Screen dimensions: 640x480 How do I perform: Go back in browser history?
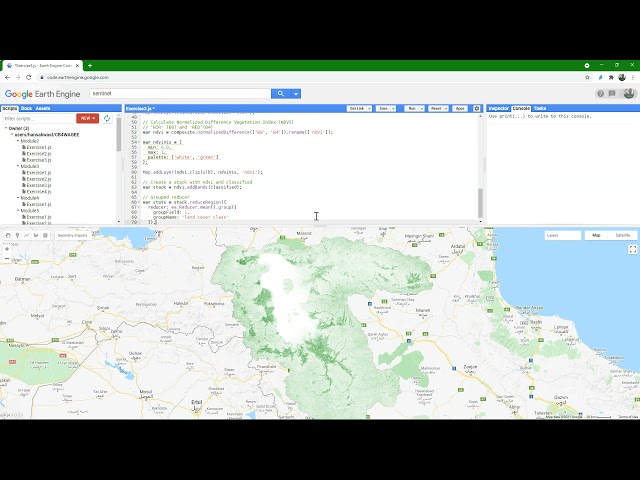(x=7, y=78)
